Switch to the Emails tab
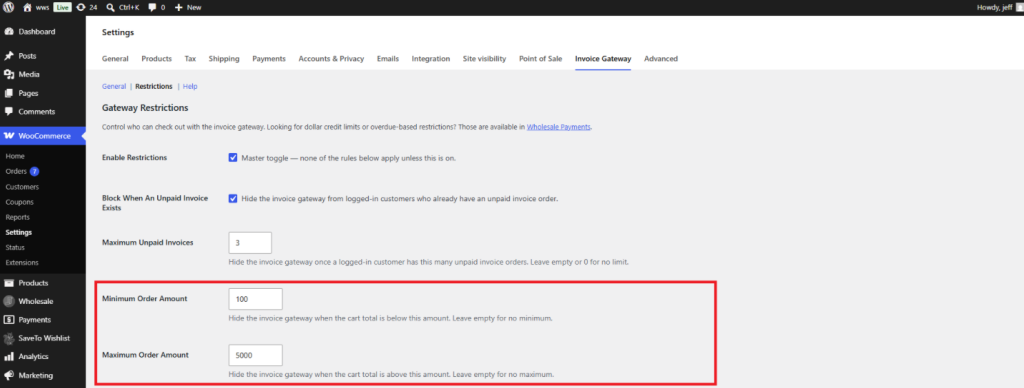The image size is (1024, 388). [x=388, y=59]
